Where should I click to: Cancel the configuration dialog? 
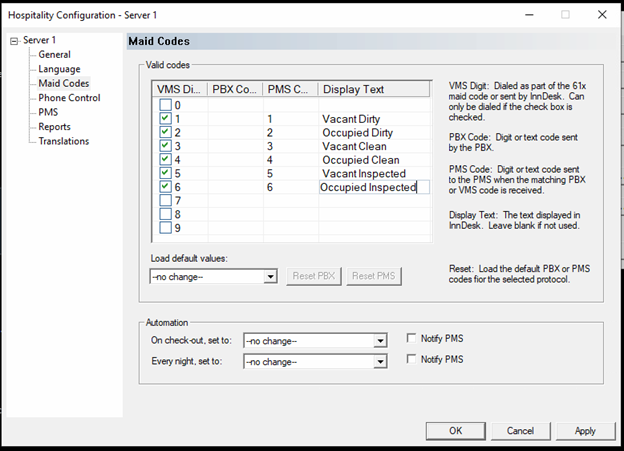520,431
